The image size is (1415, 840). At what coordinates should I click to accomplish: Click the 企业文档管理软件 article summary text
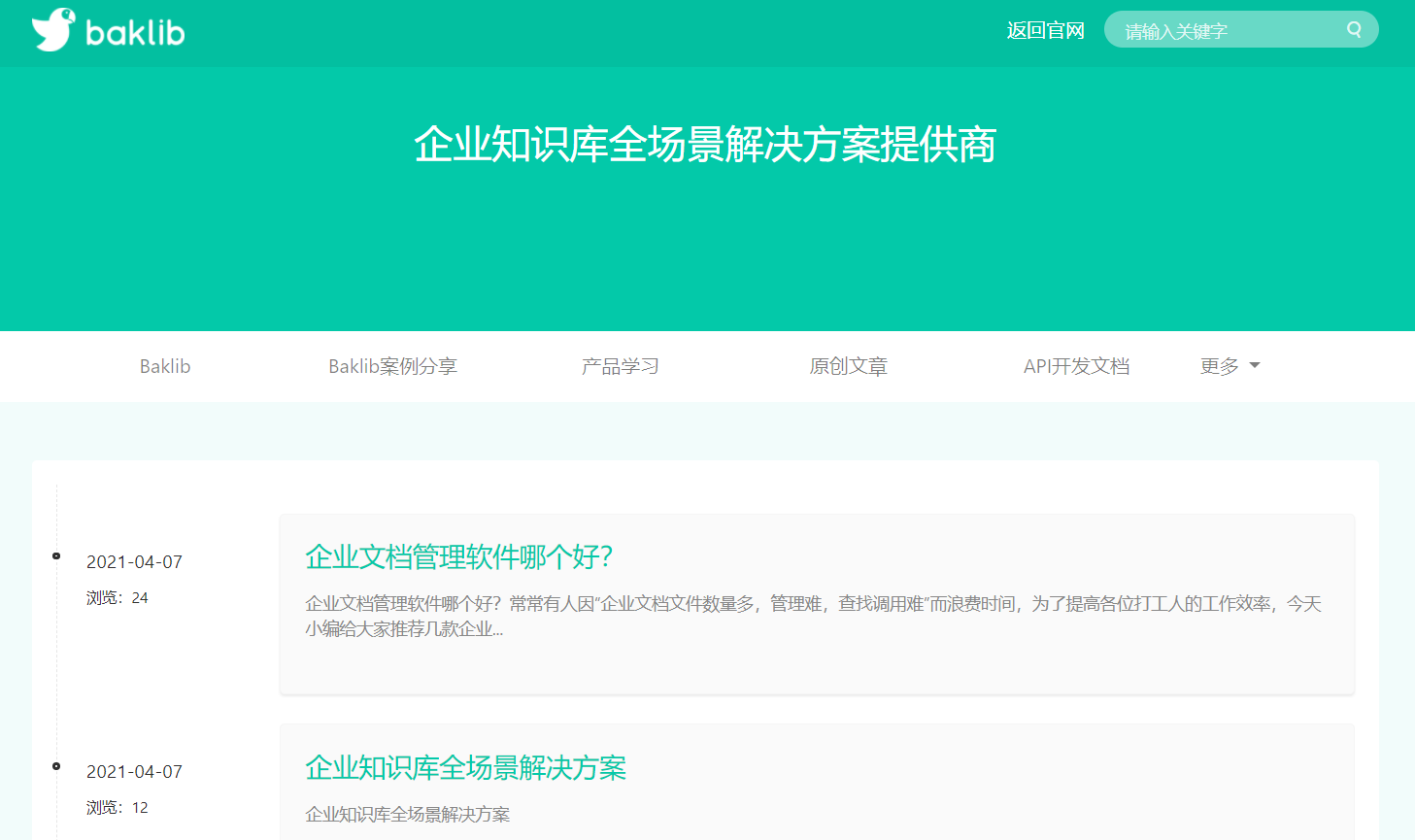[x=814, y=617]
